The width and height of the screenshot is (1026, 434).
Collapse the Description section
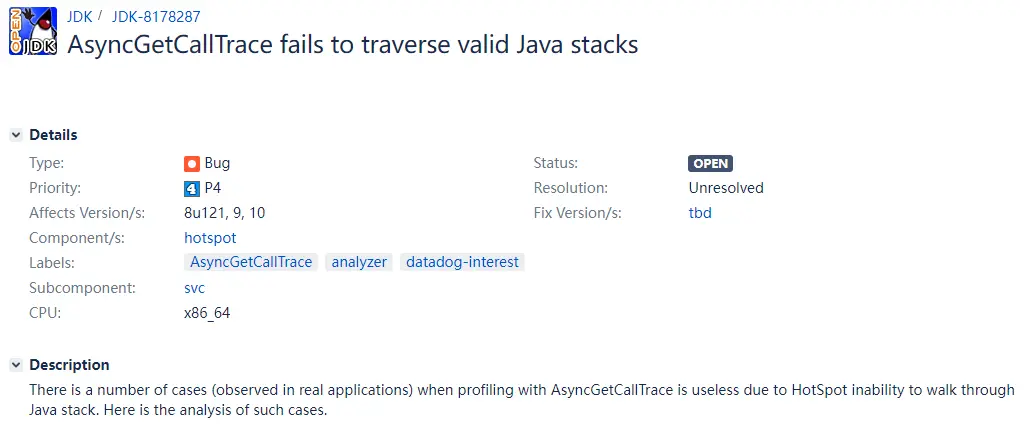15,365
